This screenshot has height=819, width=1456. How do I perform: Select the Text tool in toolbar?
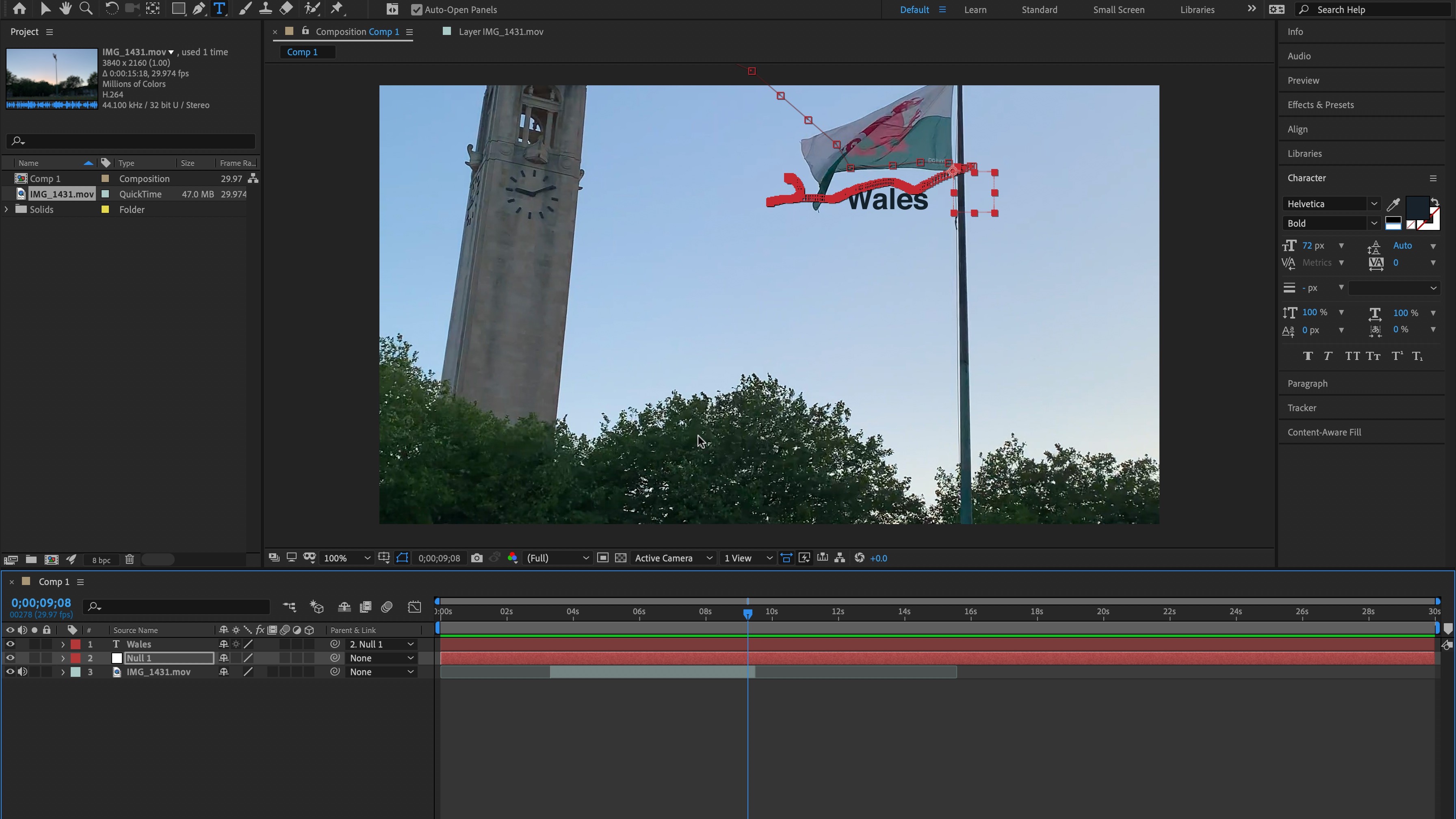click(x=220, y=9)
